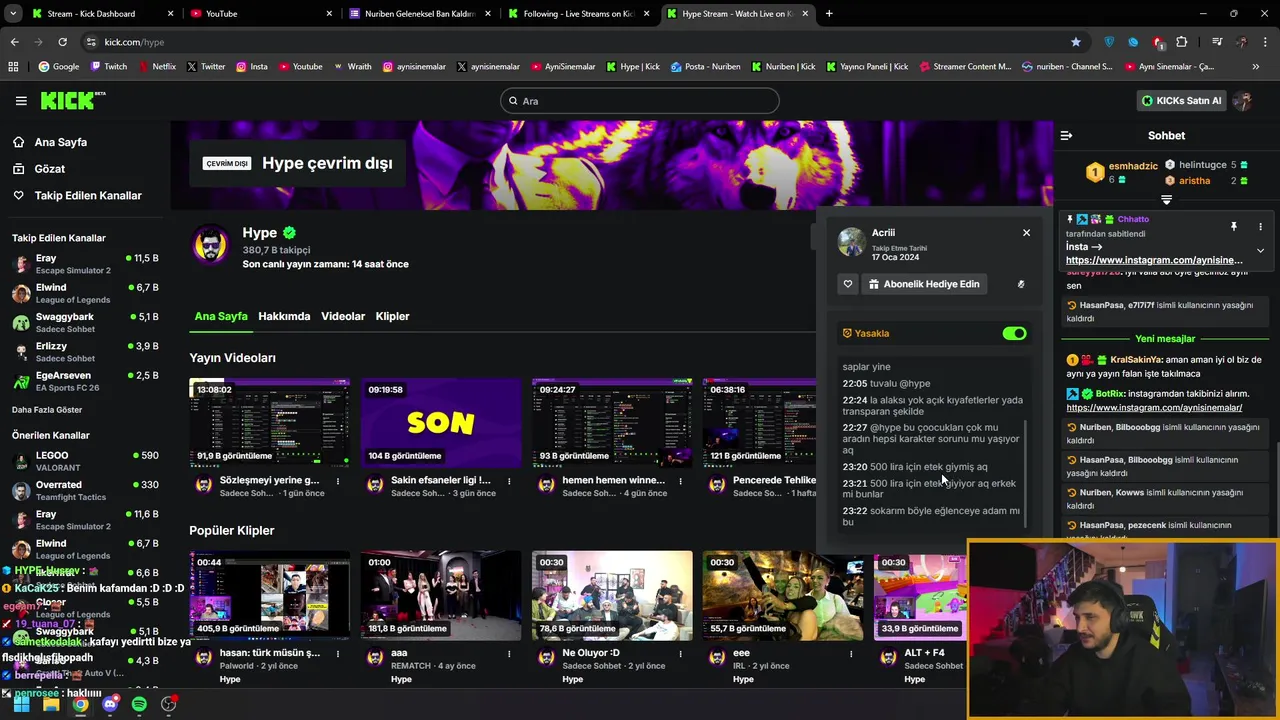Click the Ara search field

tap(640, 101)
